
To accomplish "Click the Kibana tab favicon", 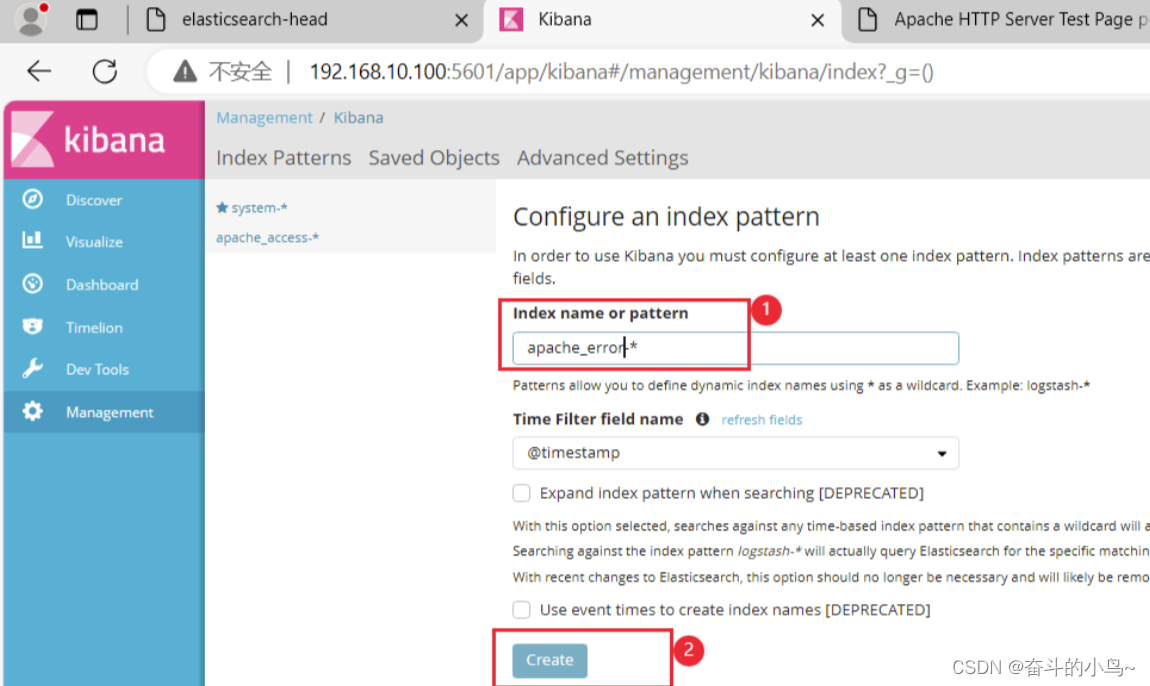I will [511, 20].
